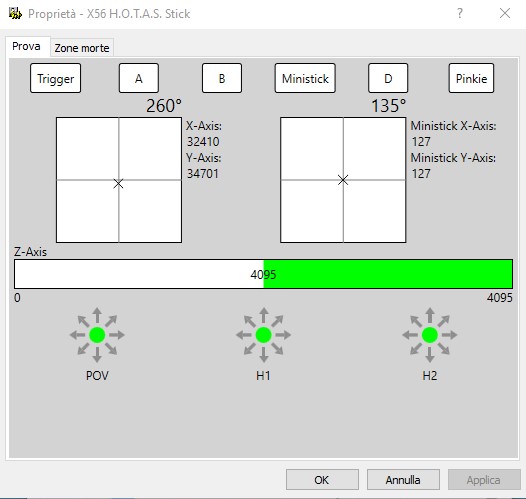Click the 260° angle readout
This screenshot has height=499, width=526.
tap(164, 106)
